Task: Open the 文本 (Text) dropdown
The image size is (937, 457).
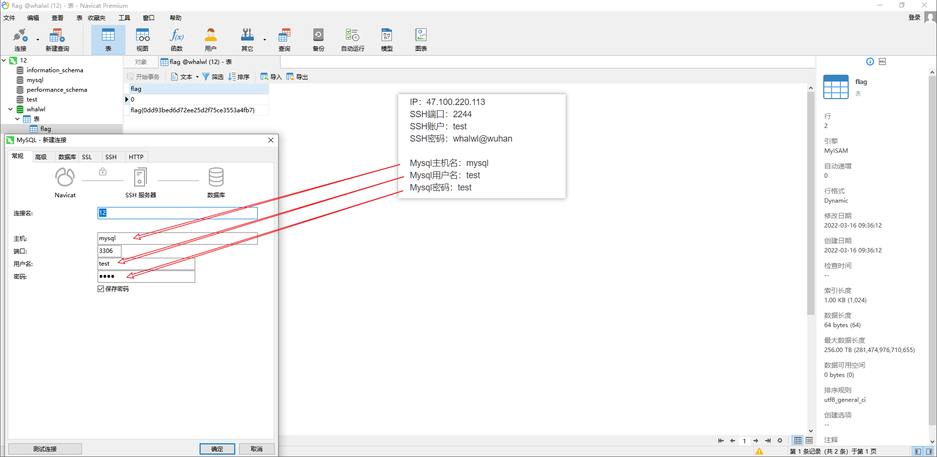Action: (185, 77)
